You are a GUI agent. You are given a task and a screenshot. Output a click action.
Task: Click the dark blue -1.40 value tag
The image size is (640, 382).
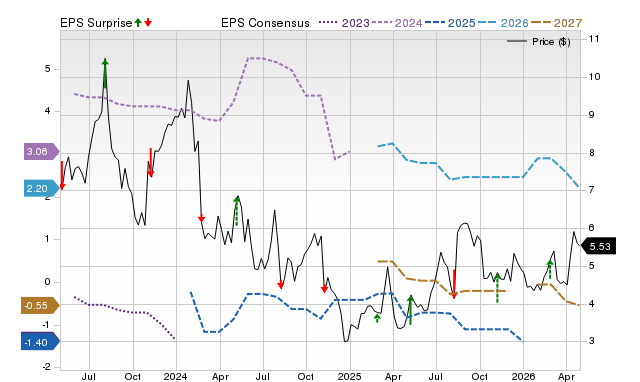coord(40,342)
